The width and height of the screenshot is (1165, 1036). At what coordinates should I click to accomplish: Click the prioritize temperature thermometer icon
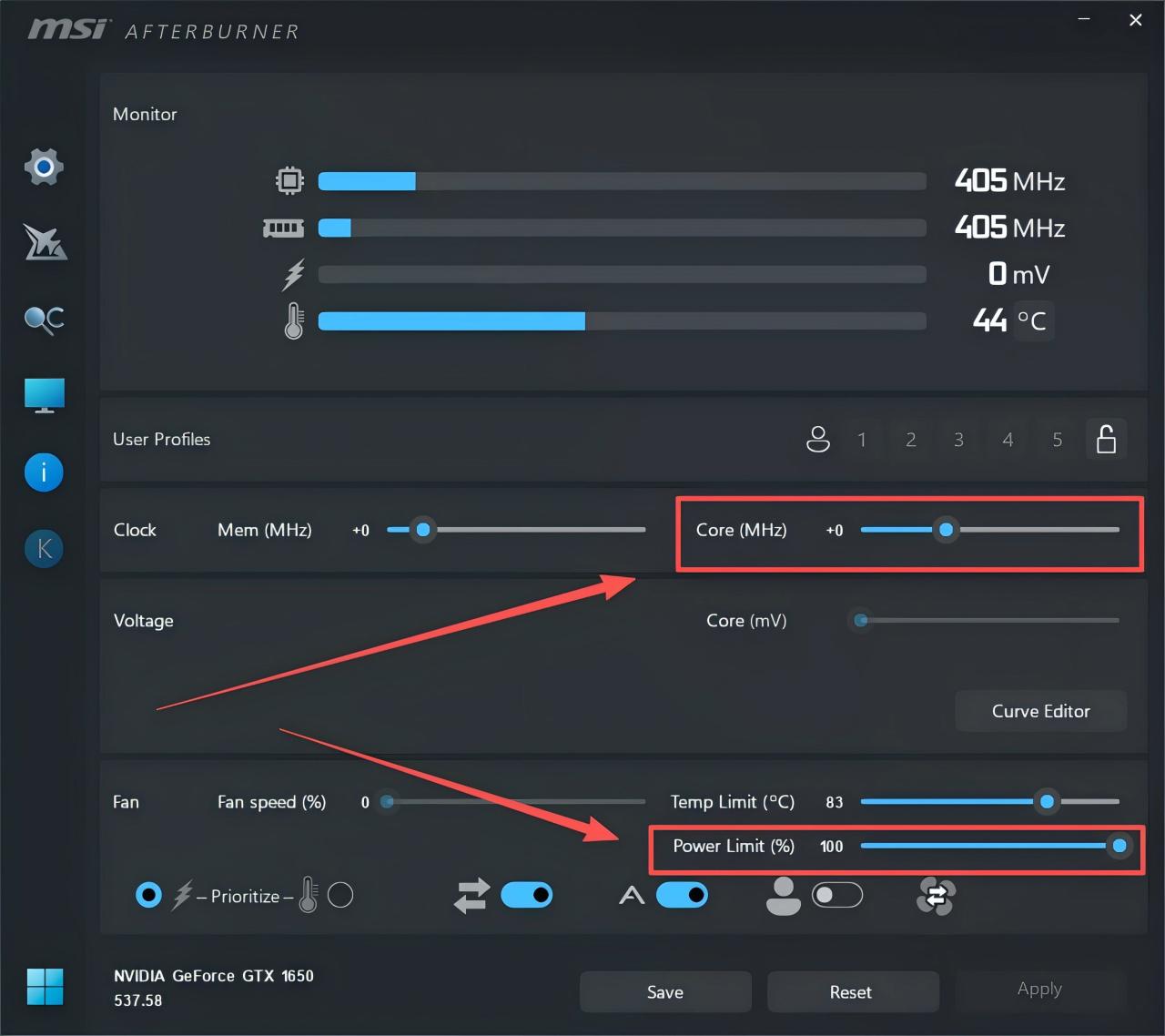[308, 896]
